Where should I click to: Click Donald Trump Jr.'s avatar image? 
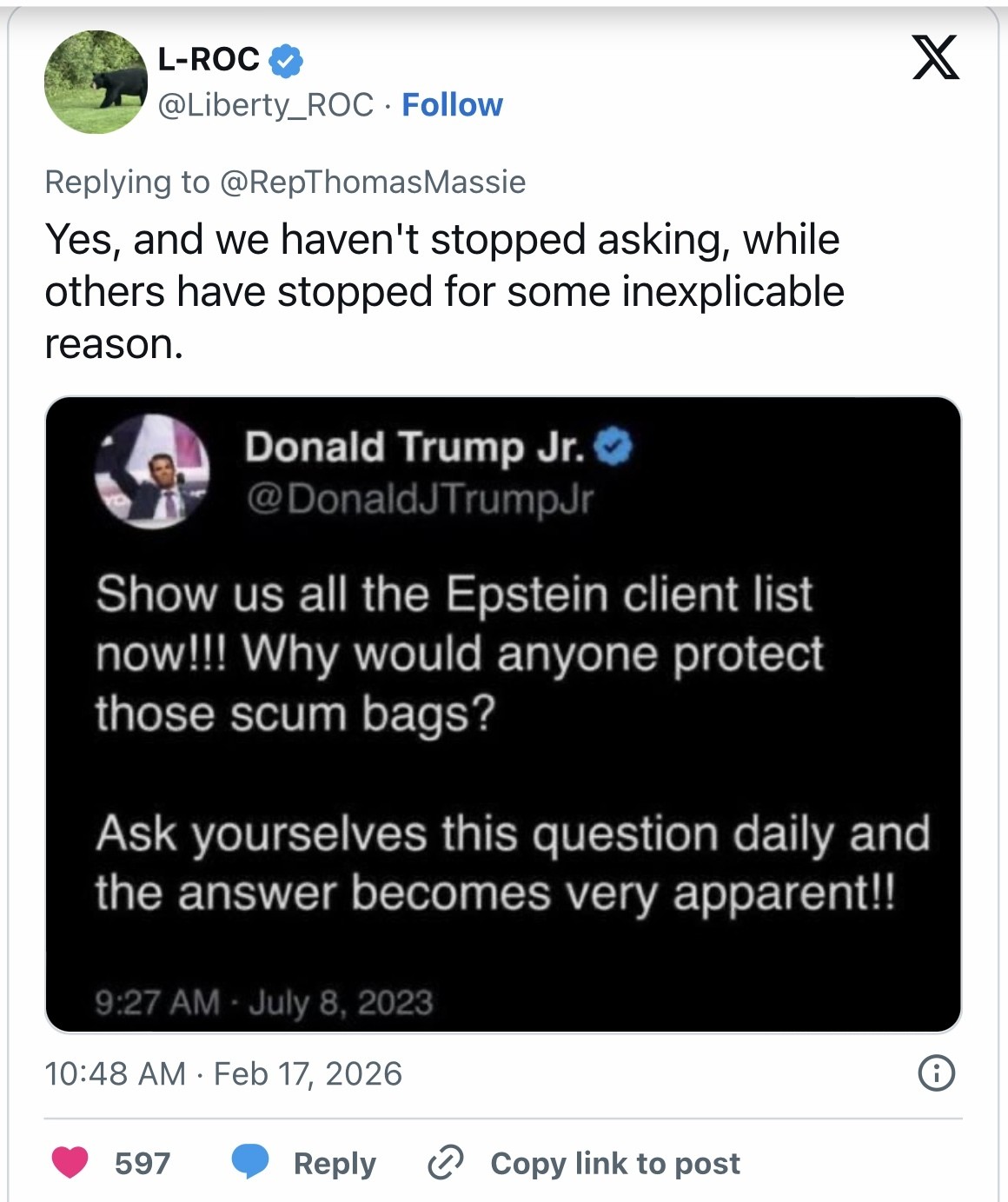[x=152, y=472]
